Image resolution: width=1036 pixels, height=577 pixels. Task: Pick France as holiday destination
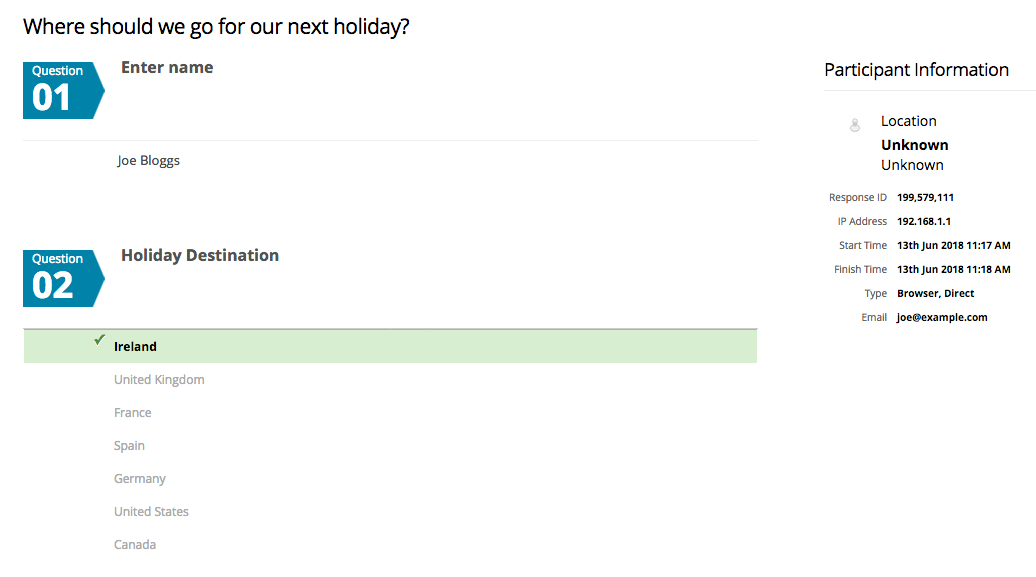pyautogui.click(x=133, y=413)
